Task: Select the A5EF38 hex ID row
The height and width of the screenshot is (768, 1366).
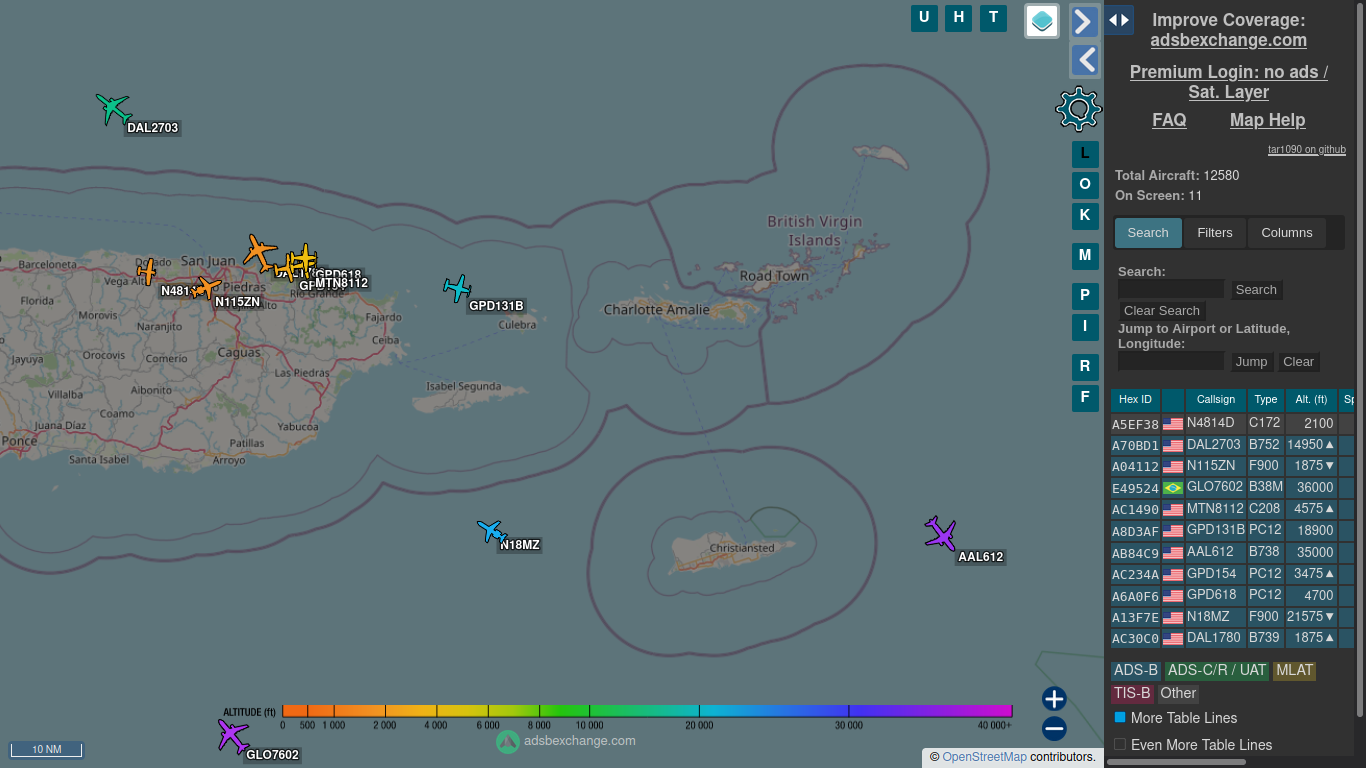Action: (x=1232, y=424)
